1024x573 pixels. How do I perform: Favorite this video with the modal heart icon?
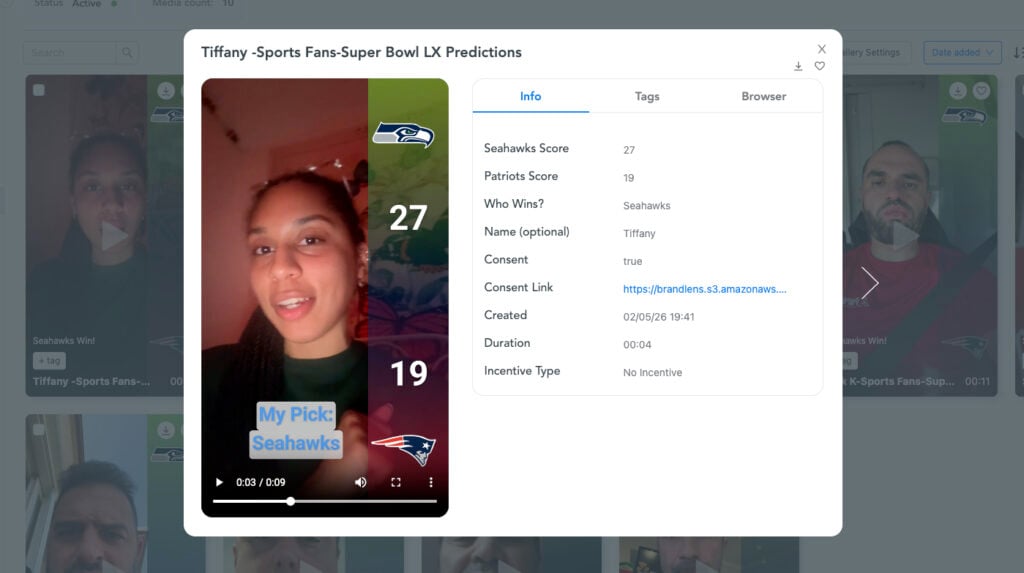click(x=820, y=67)
